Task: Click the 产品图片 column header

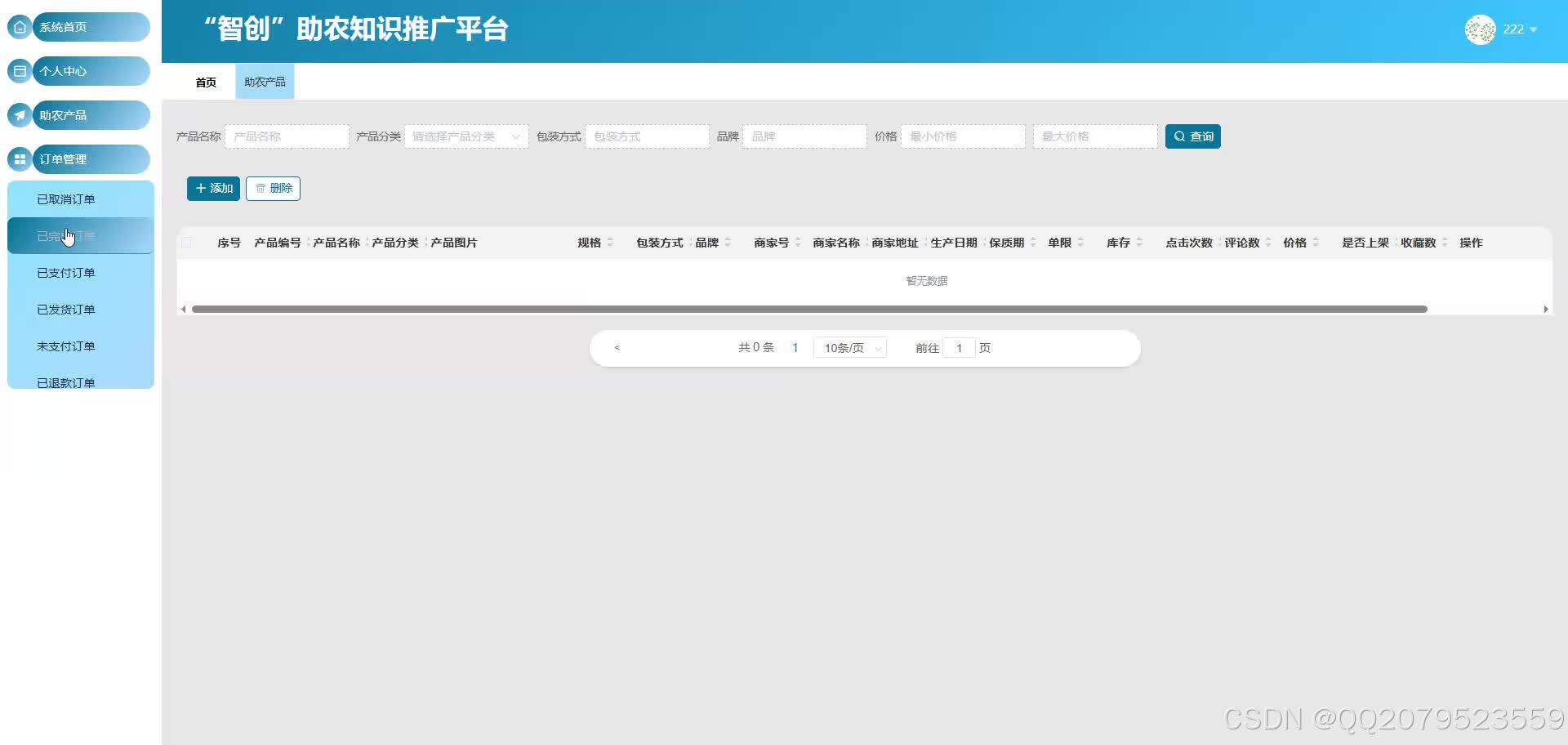Action: [454, 243]
